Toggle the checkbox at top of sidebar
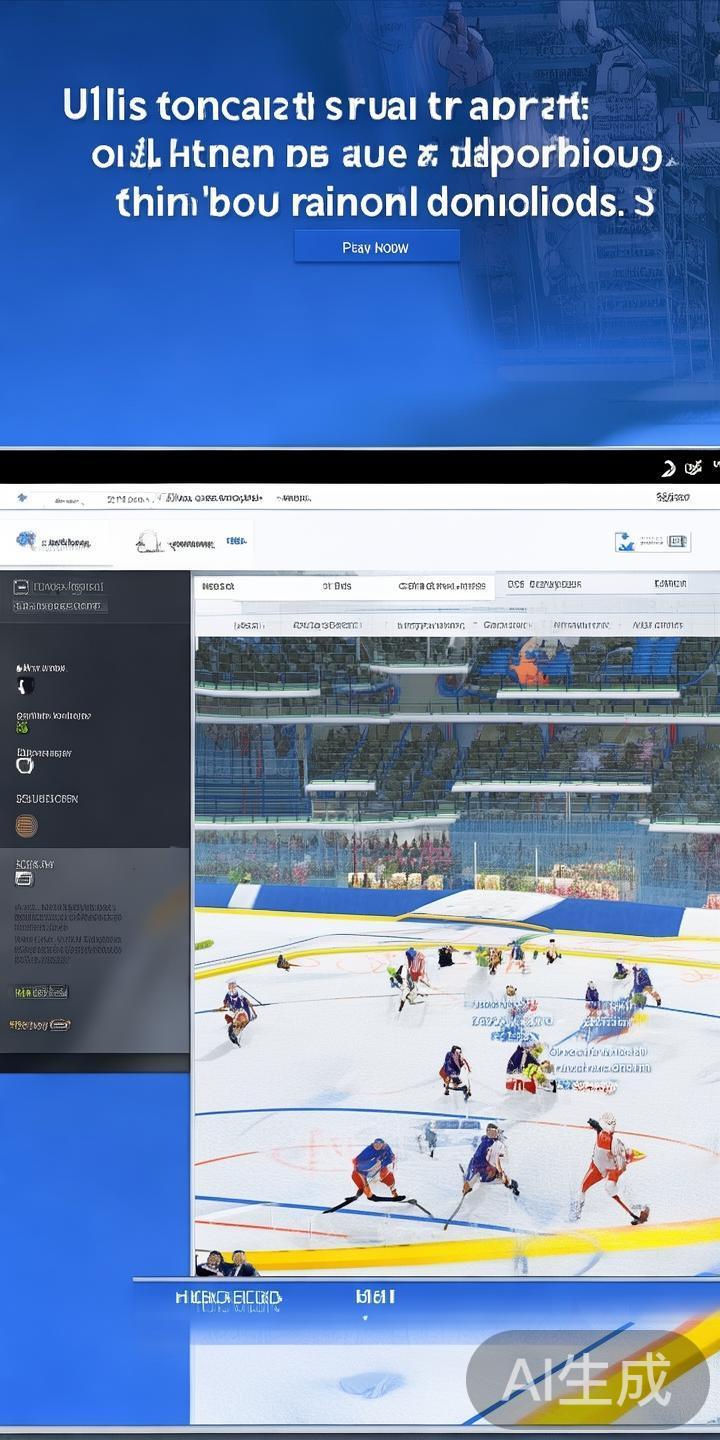The image size is (720, 1440). pos(21,588)
